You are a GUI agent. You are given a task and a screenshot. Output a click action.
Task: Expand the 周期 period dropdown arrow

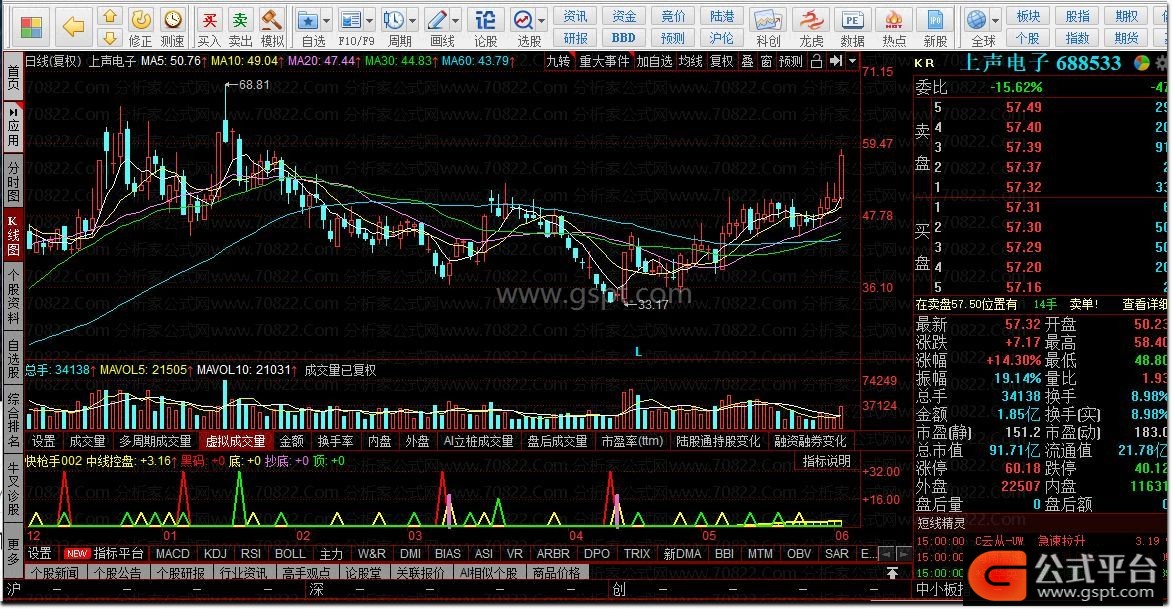click(x=411, y=21)
